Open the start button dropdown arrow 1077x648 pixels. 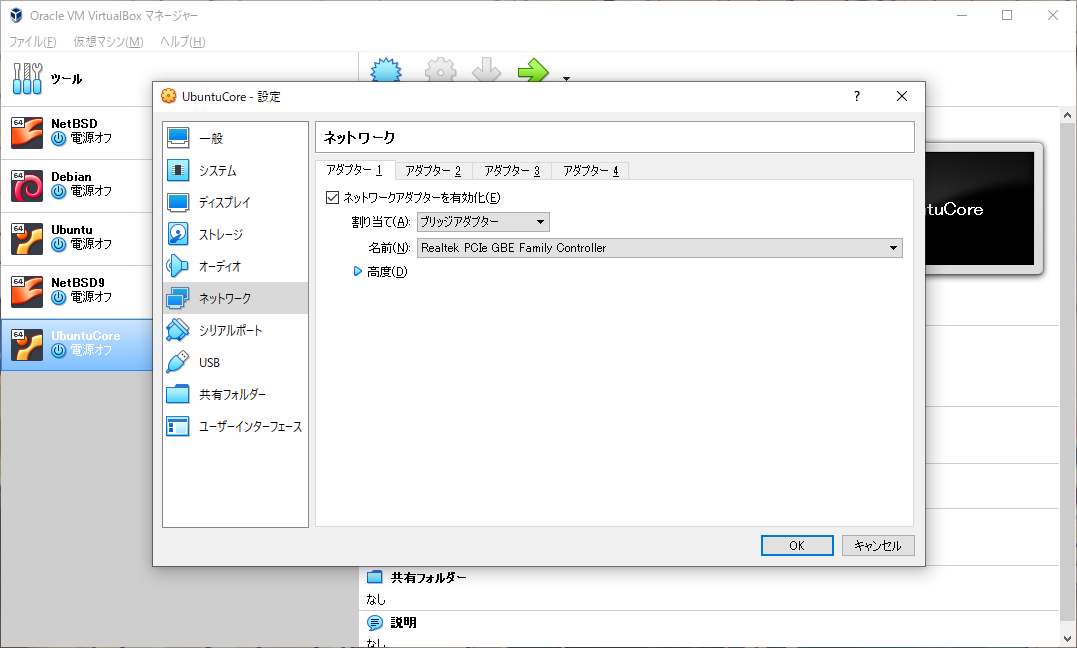point(567,78)
